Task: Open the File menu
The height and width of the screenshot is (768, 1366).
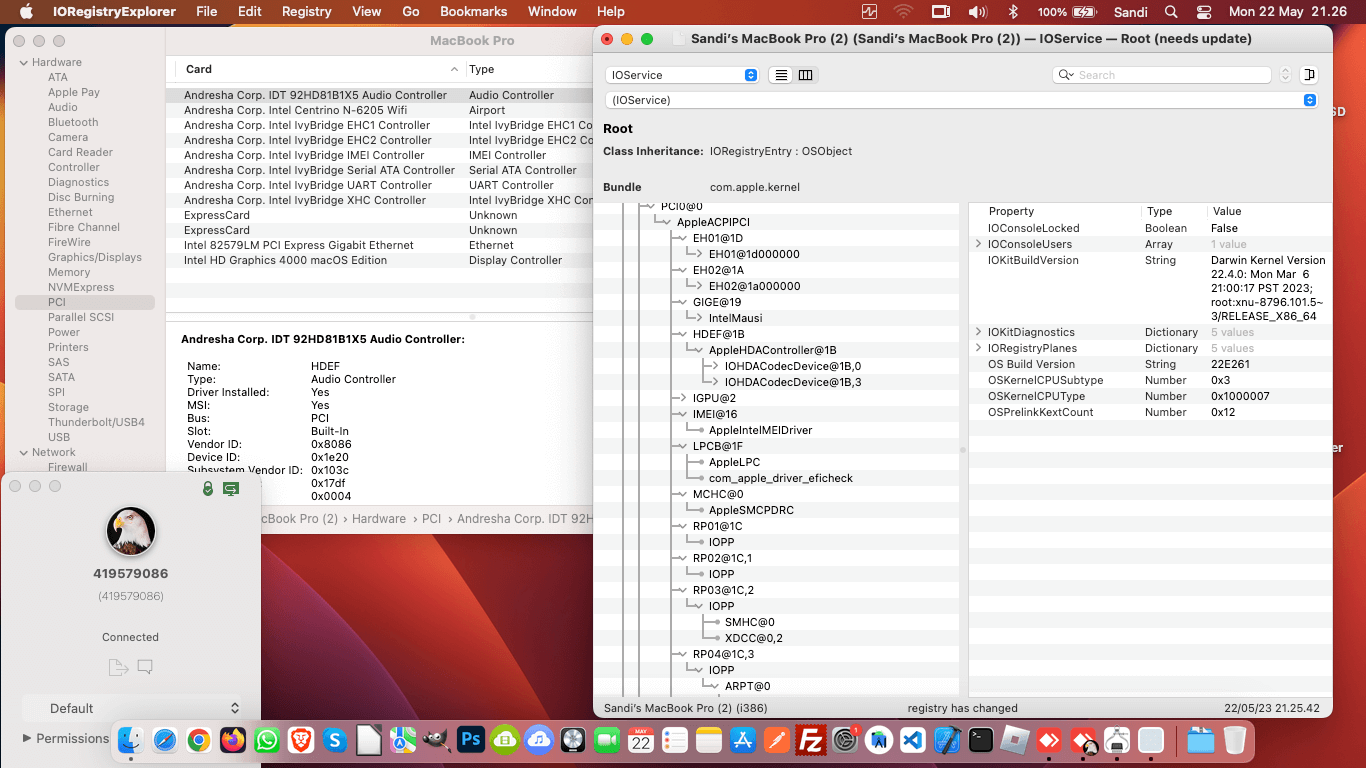Action: click(x=207, y=12)
